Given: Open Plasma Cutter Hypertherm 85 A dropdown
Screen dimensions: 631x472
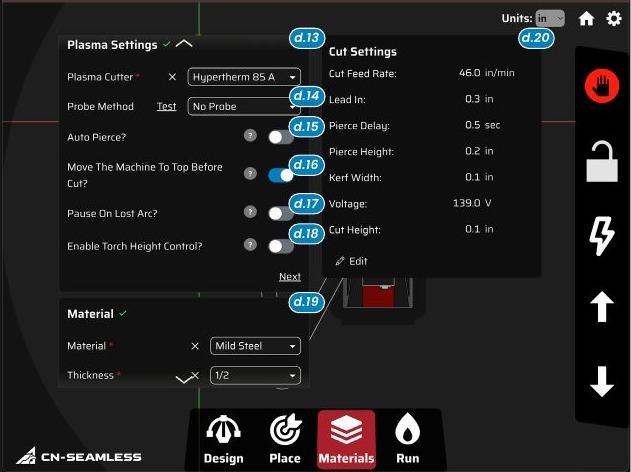Looking at the screenshot, I should click(x=244, y=77).
